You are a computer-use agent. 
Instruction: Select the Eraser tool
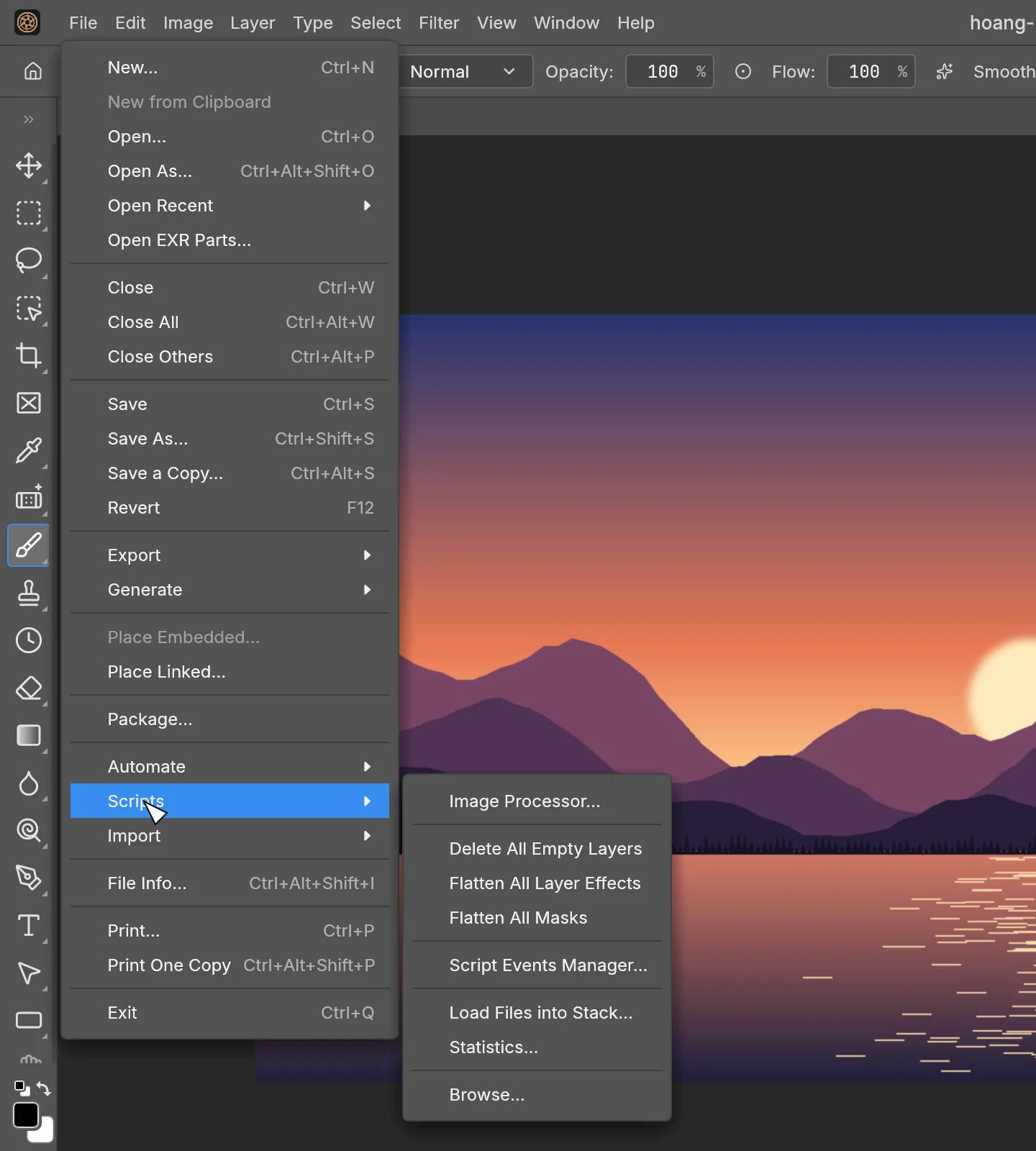[29, 688]
